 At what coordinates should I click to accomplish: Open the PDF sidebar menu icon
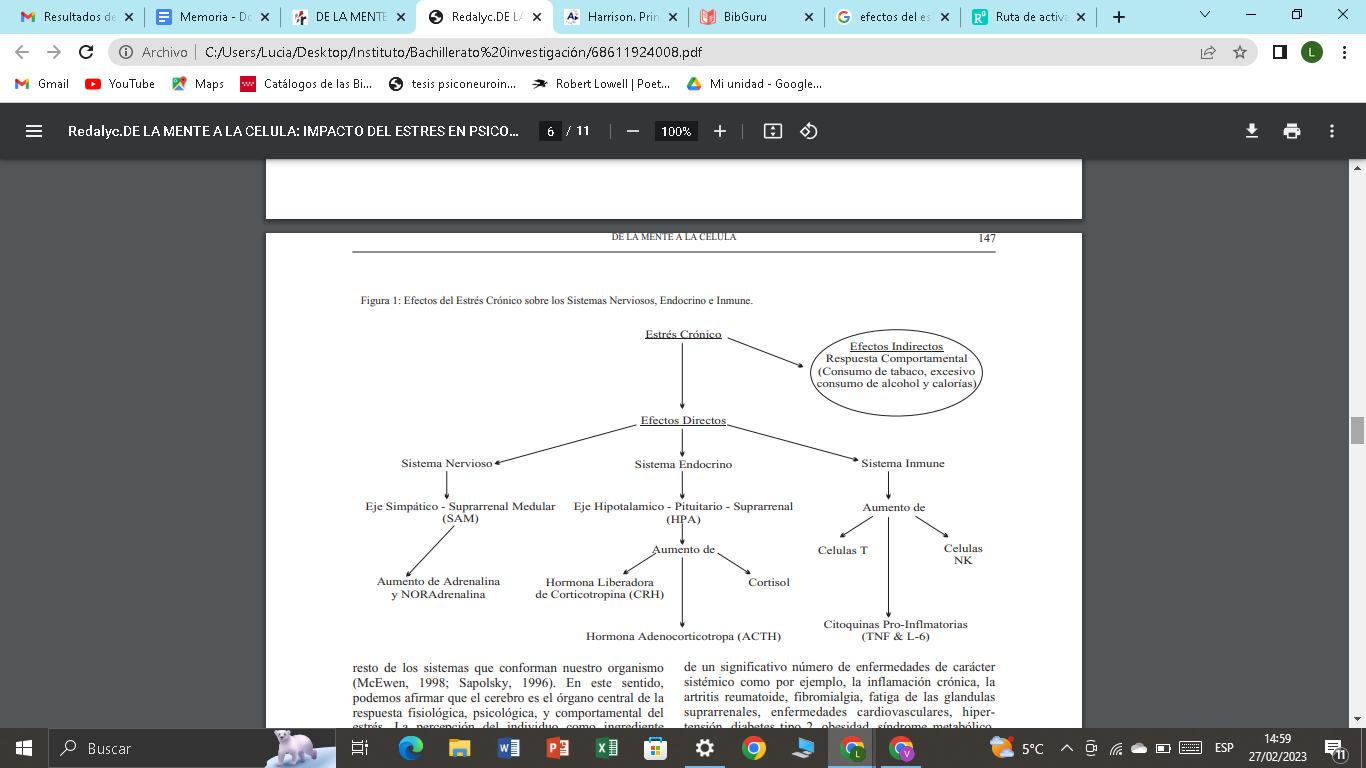point(34,131)
